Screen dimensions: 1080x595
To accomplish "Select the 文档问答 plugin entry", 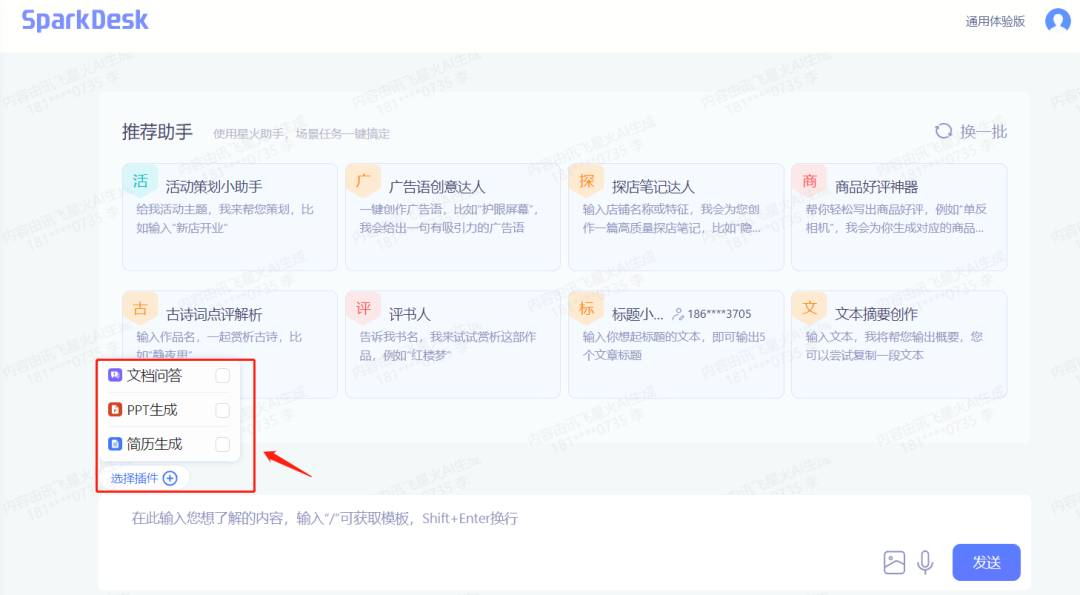I will point(169,375).
